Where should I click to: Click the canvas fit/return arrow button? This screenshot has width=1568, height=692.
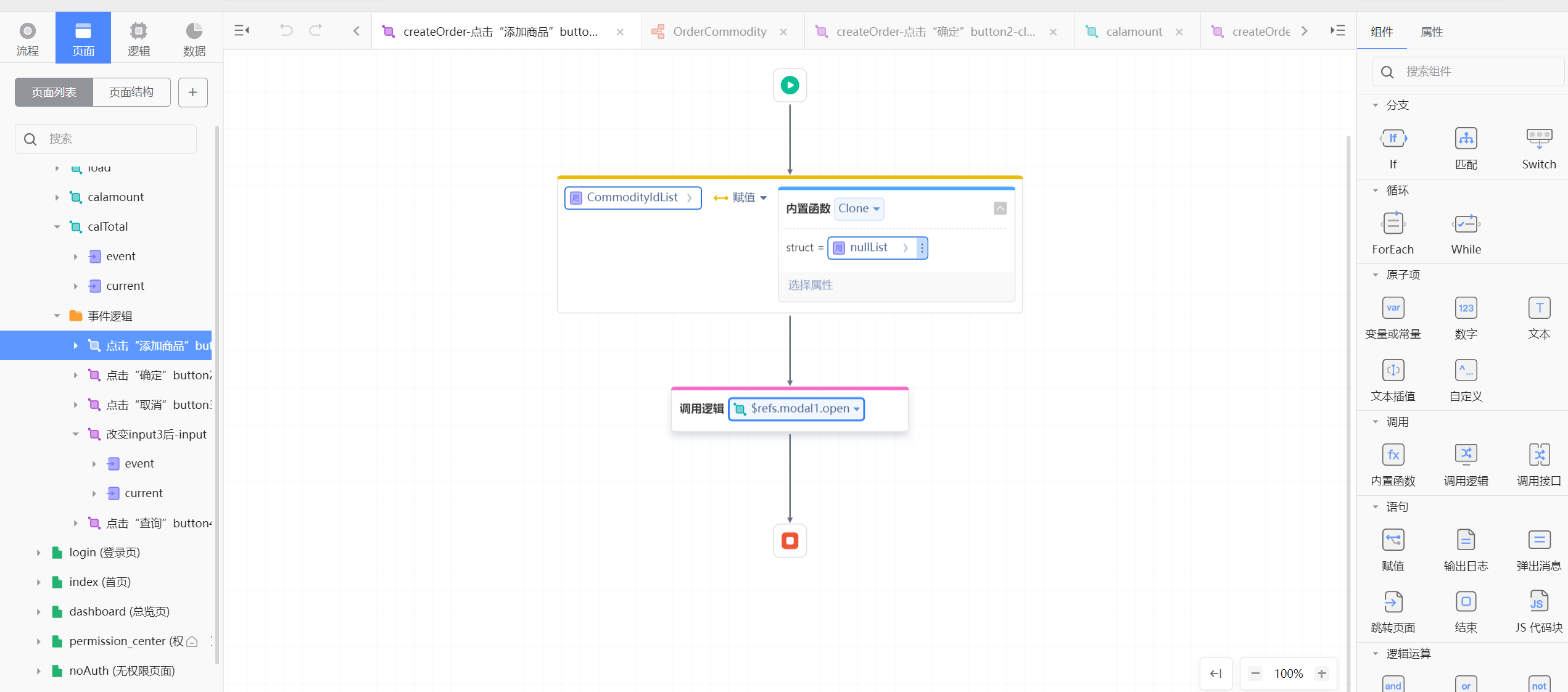[1216, 673]
